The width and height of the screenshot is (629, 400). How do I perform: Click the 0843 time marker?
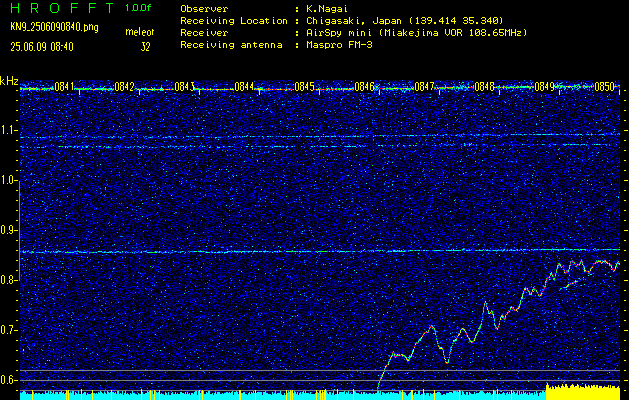185,86
